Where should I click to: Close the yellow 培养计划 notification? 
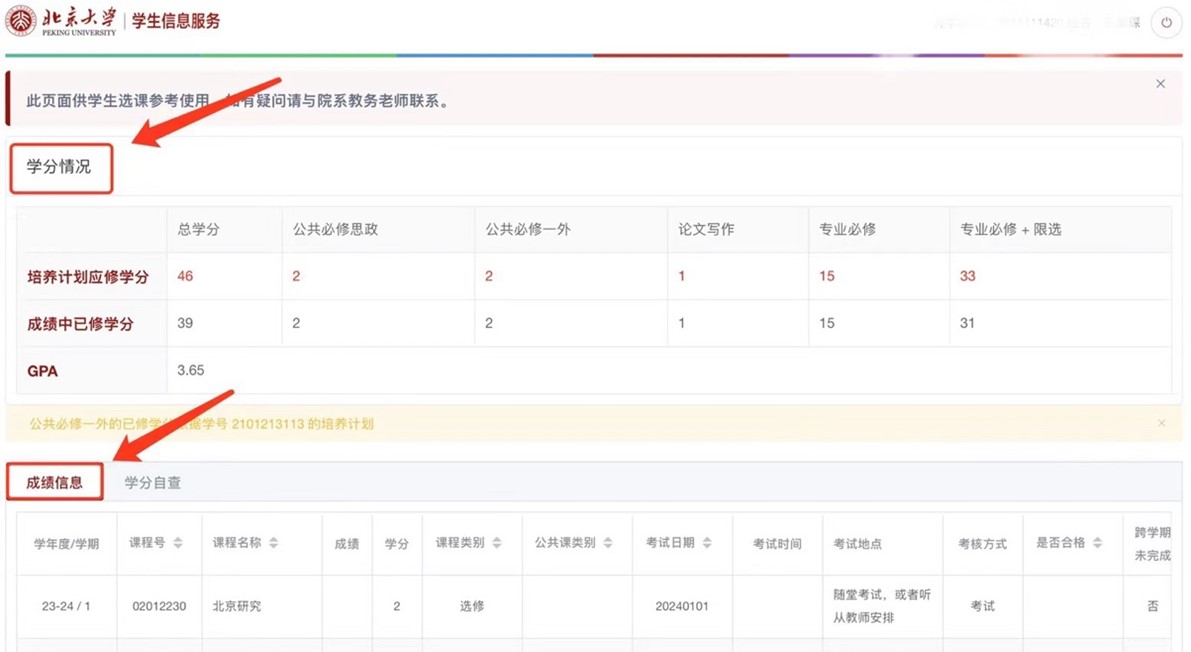point(1161,423)
